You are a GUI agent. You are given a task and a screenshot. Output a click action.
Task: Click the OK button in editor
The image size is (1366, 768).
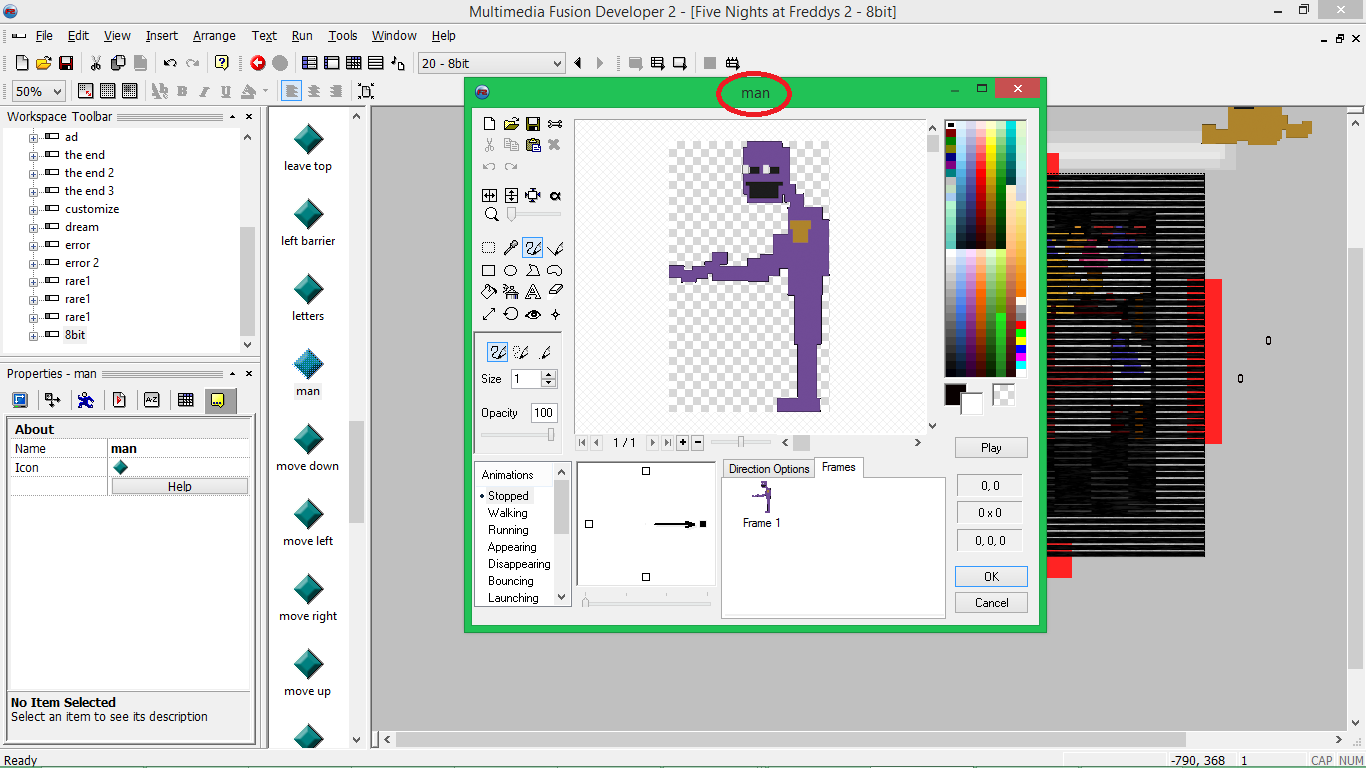click(991, 576)
